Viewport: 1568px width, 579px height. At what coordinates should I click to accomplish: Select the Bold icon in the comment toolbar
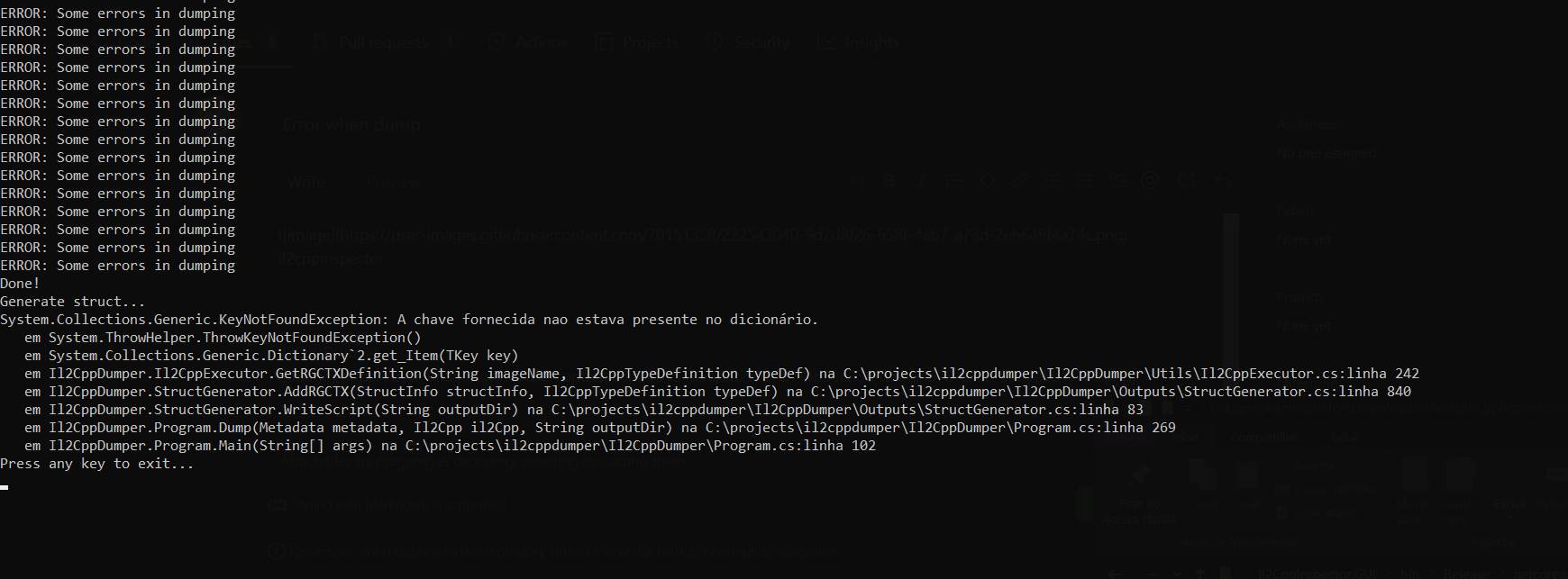click(x=889, y=180)
